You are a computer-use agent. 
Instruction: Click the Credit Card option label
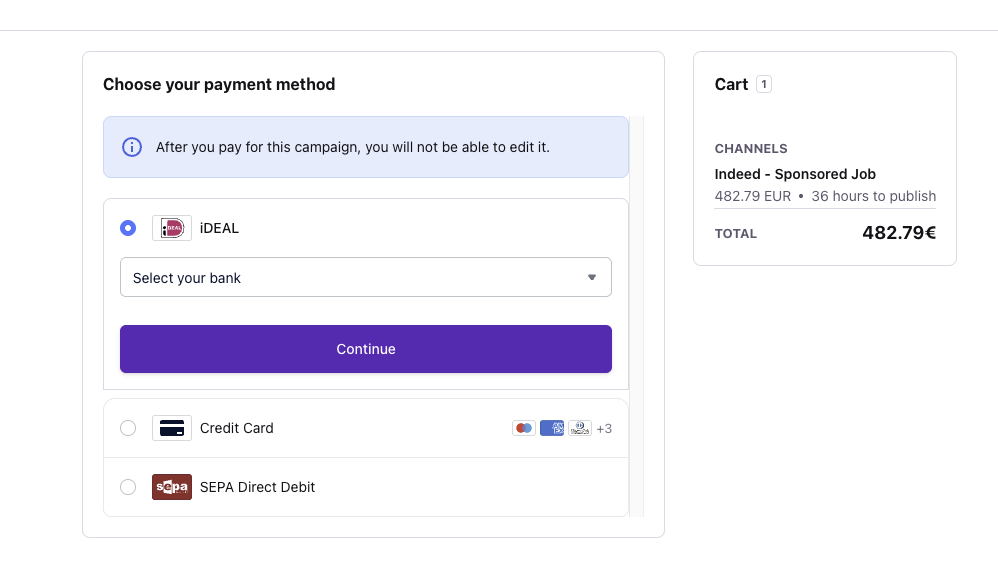pyautogui.click(x=237, y=428)
